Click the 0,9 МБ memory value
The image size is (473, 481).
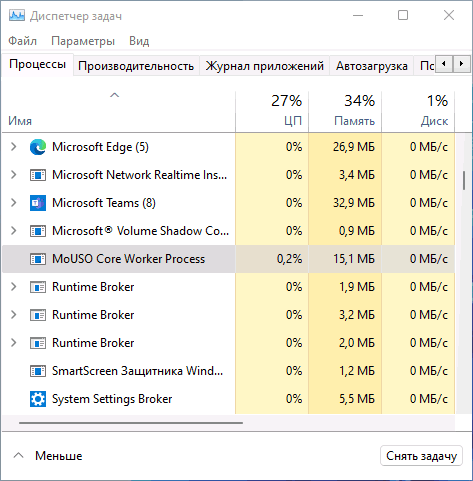tap(357, 231)
